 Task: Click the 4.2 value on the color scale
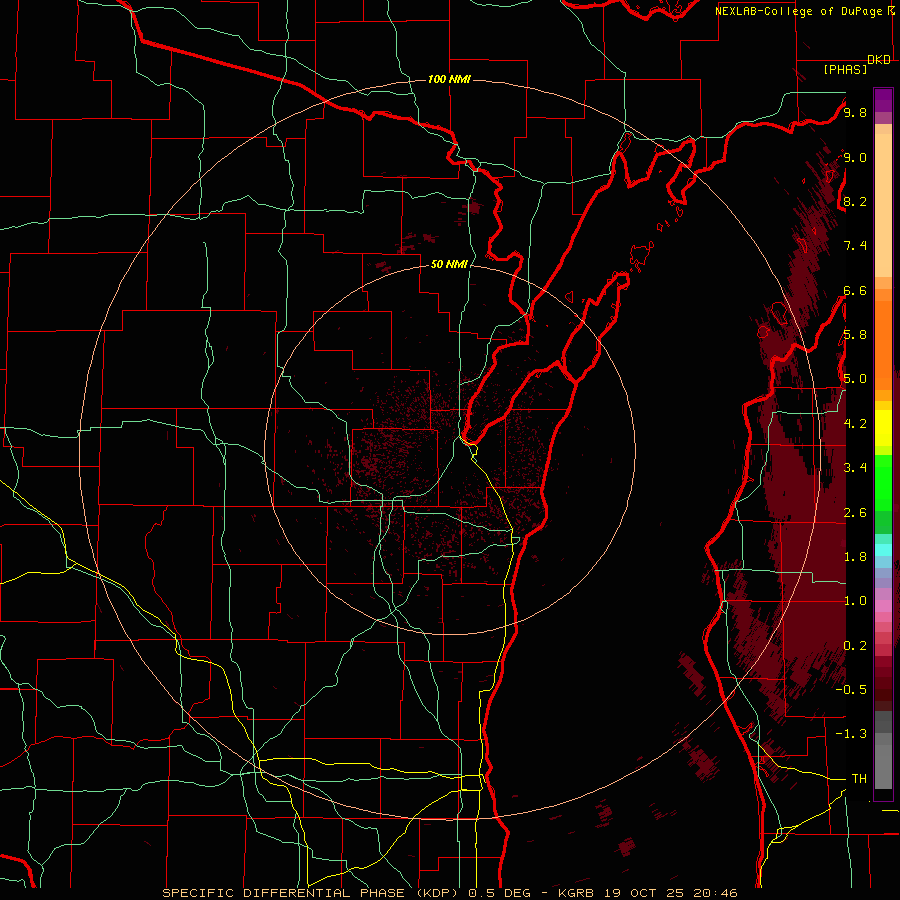point(855,424)
